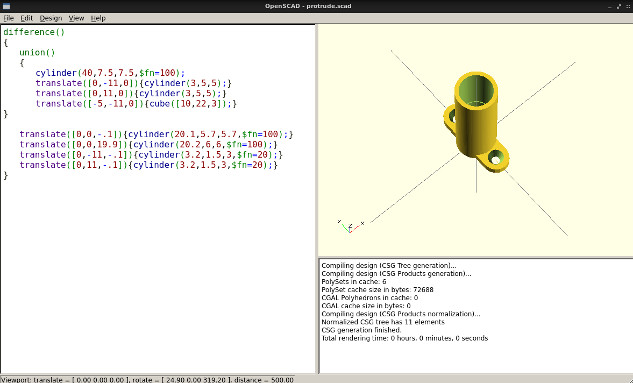Click 'CGAL cache size in bytes: 0' line
This screenshot has height=383, width=633.
coord(366,306)
